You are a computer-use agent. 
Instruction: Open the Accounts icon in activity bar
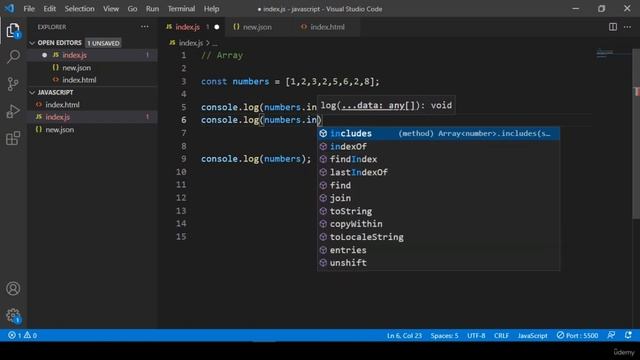[x=13, y=289]
